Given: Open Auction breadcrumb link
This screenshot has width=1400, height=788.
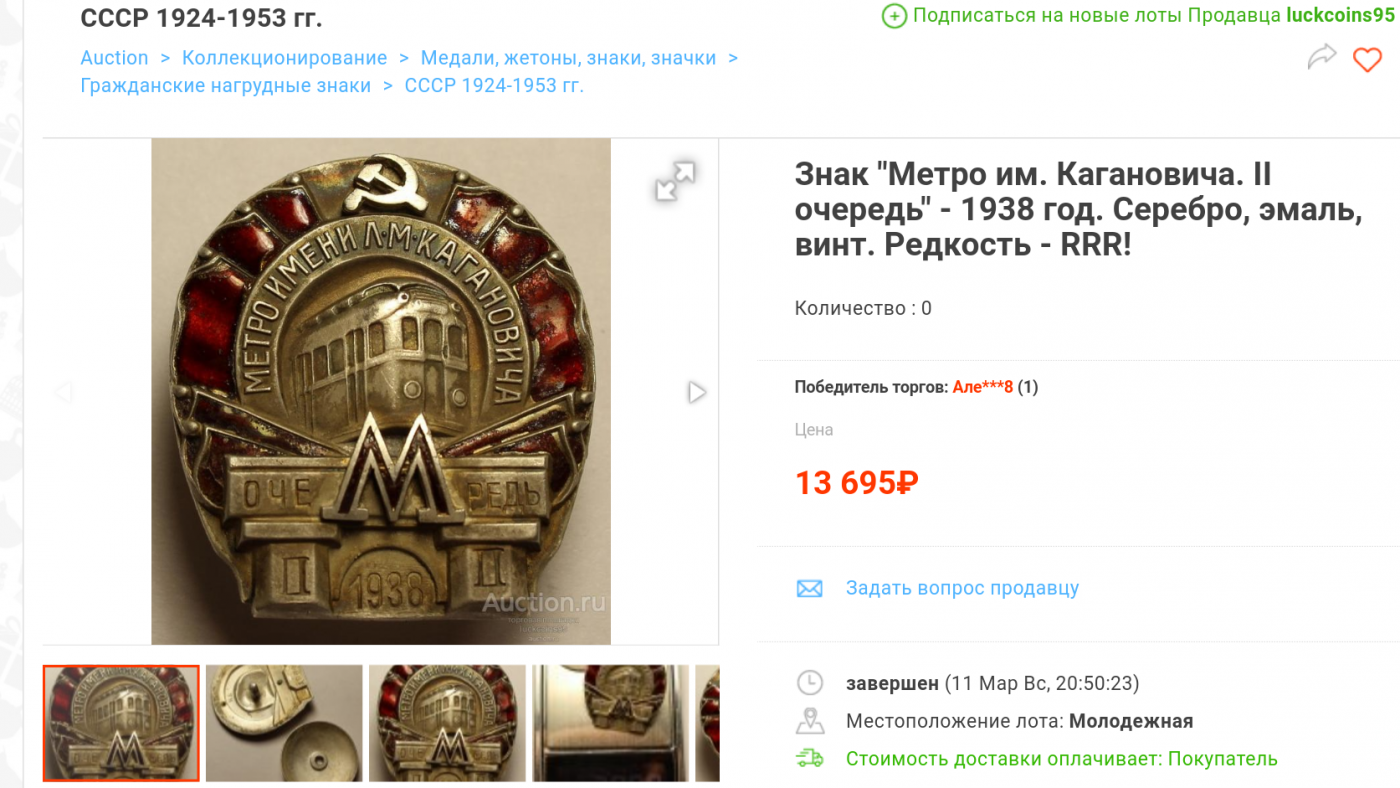Looking at the screenshot, I should click(114, 58).
